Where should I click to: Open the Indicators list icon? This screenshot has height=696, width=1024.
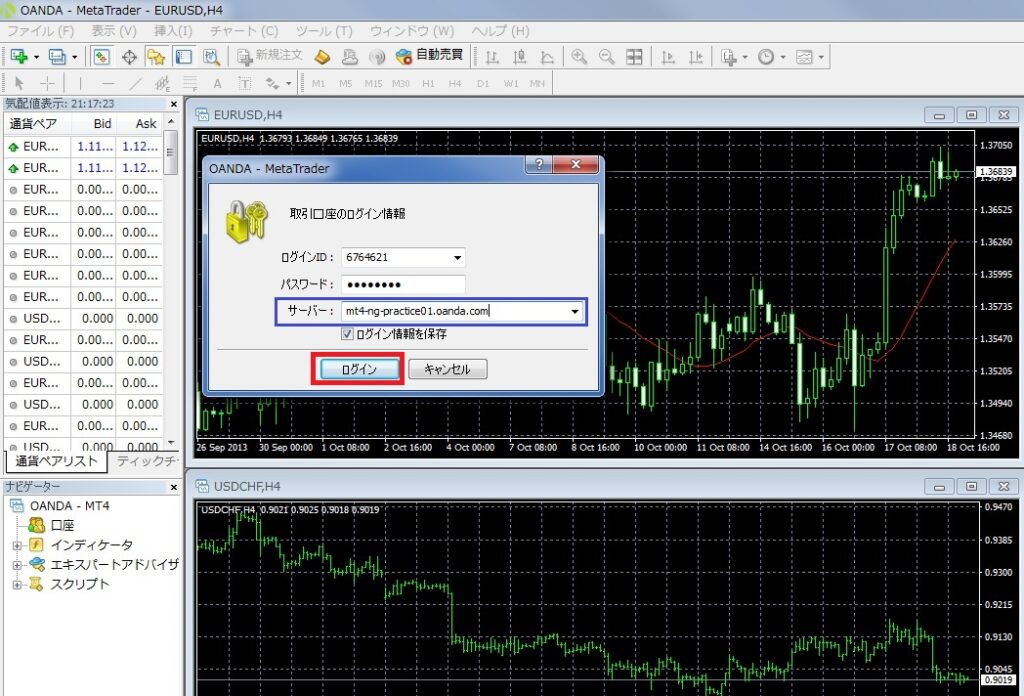coord(728,57)
